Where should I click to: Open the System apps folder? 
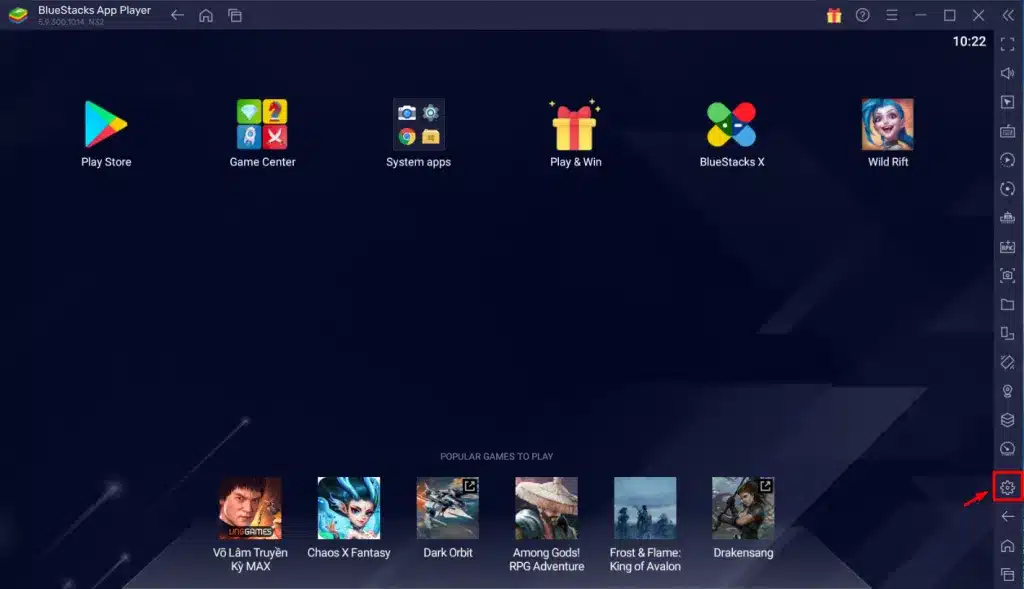tap(418, 123)
